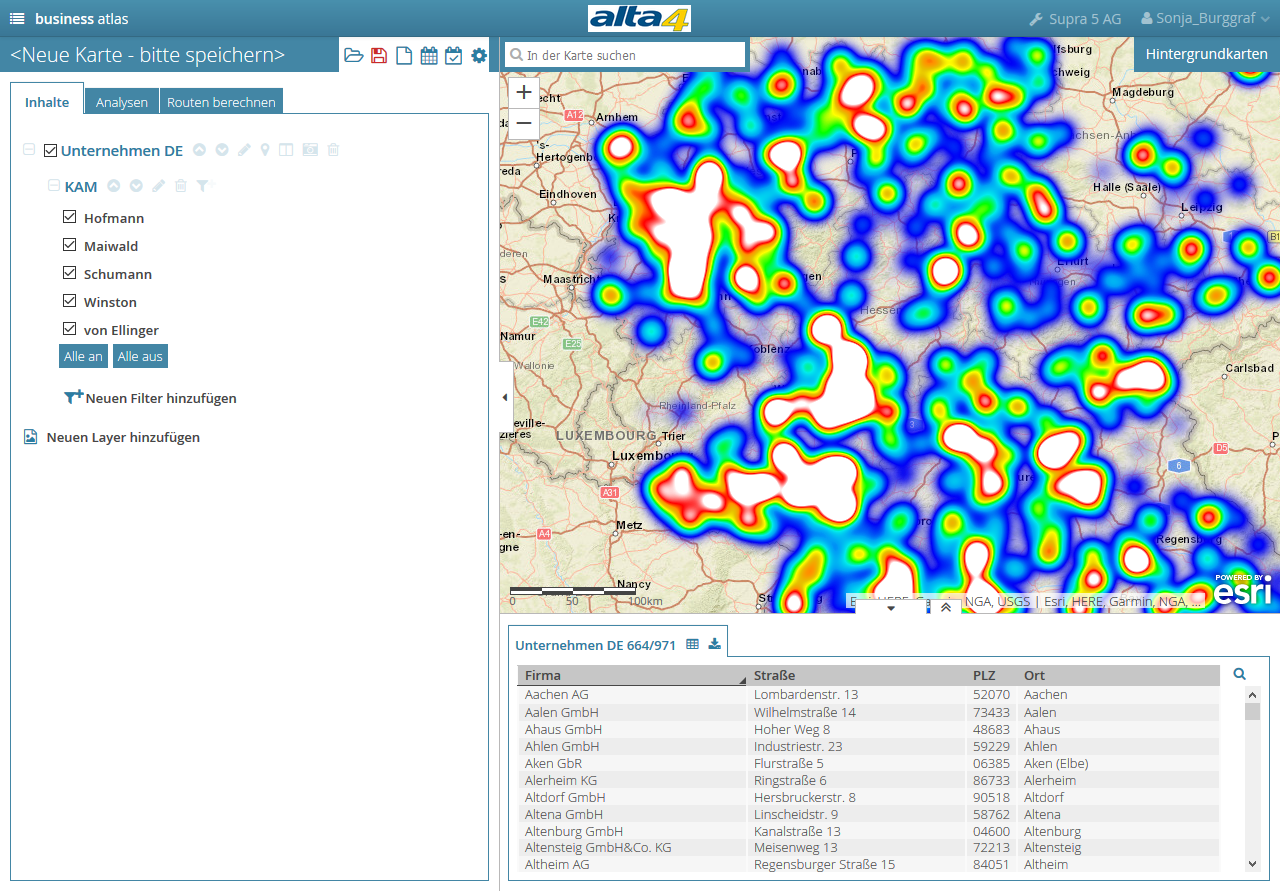Move Unternehmen DE layer down
1280x891 pixels.
(222, 150)
